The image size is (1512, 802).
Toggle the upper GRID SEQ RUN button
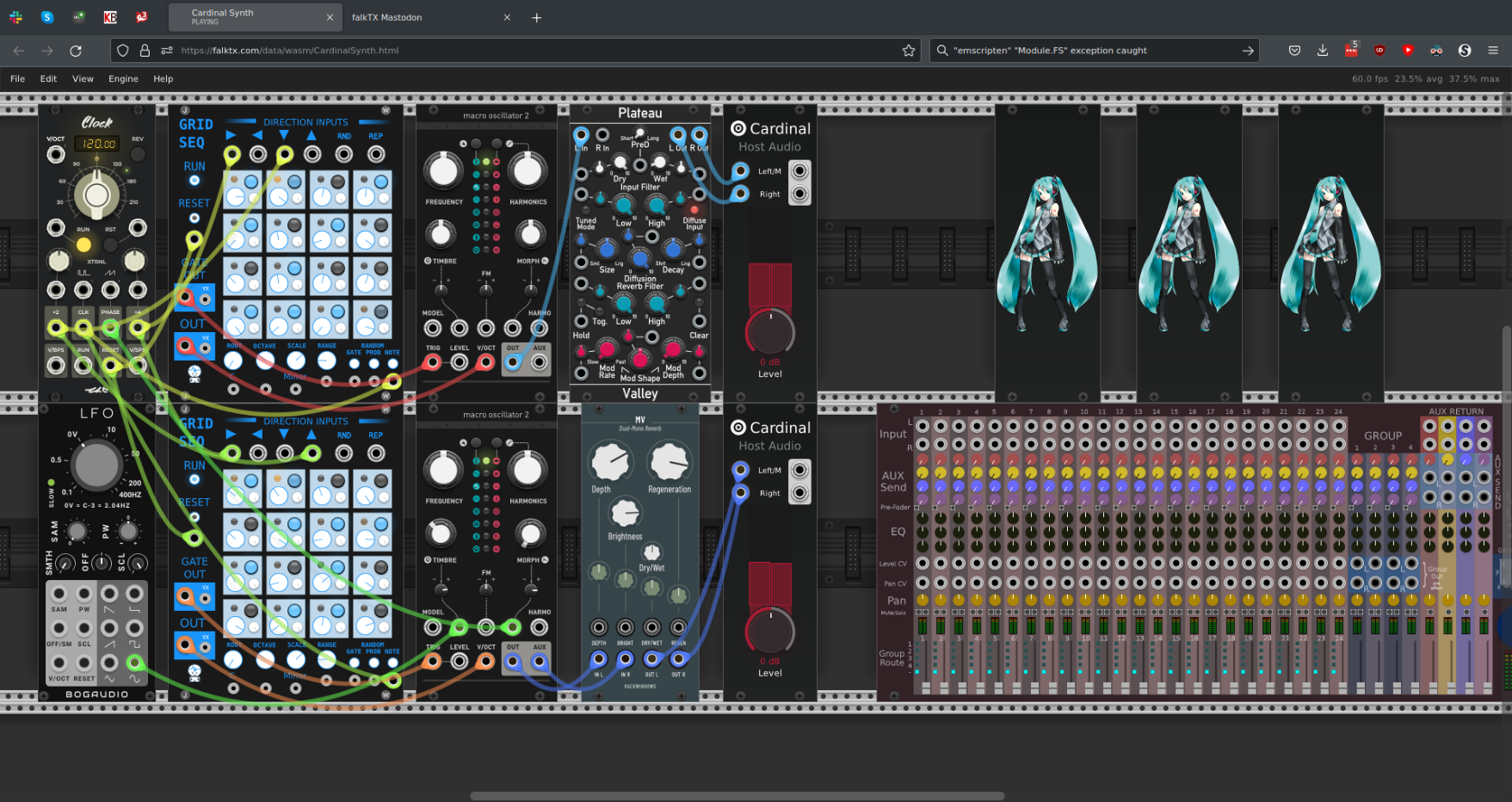click(x=194, y=181)
